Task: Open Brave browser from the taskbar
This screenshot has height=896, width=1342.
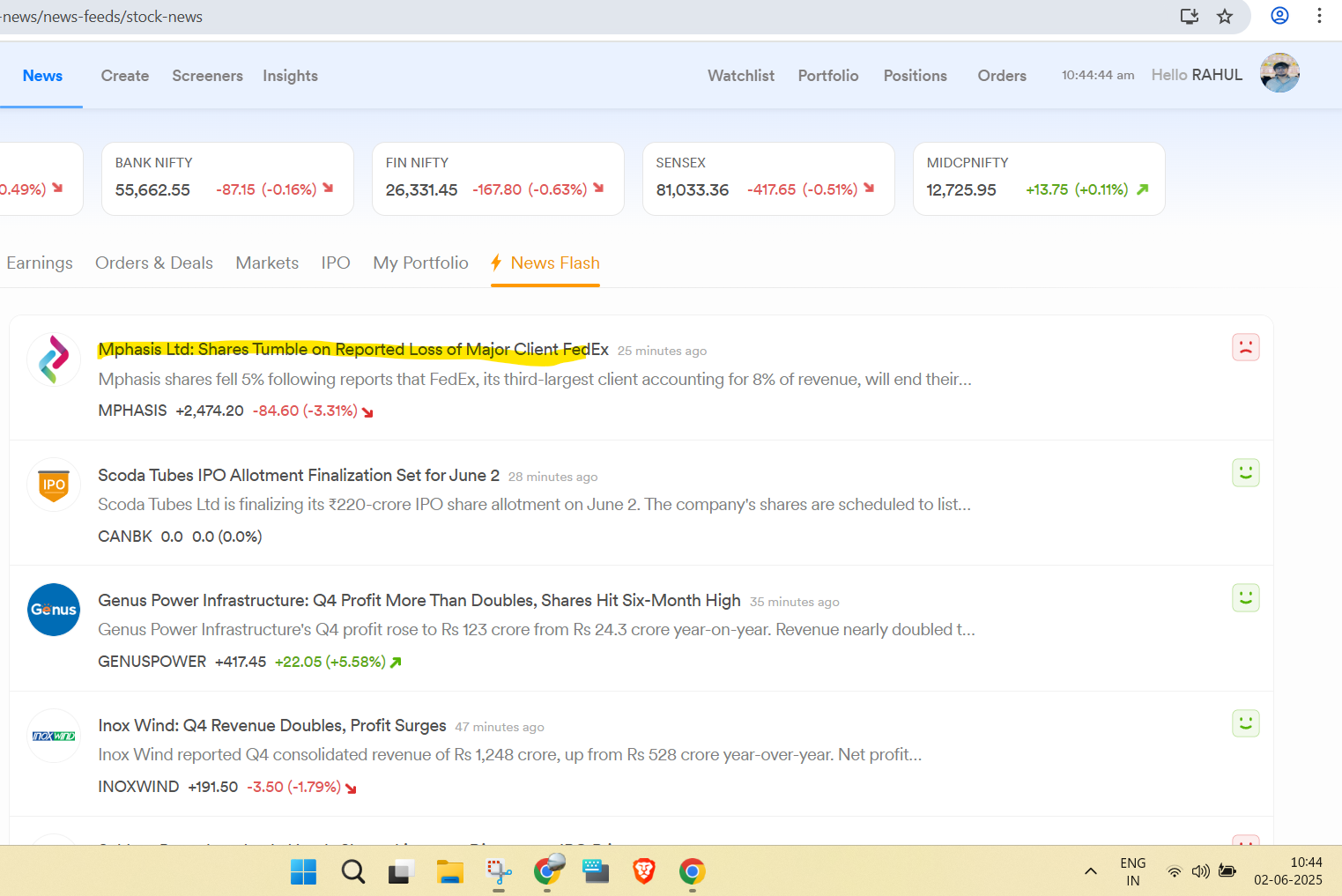Action: (644, 871)
